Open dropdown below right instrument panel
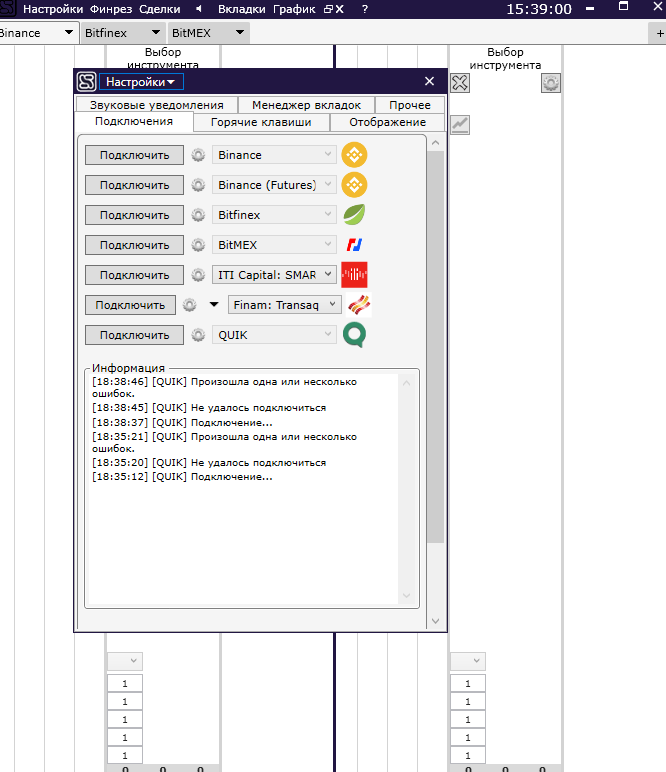Screen dimensions: 666x772 pyautogui.click(x=468, y=661)
